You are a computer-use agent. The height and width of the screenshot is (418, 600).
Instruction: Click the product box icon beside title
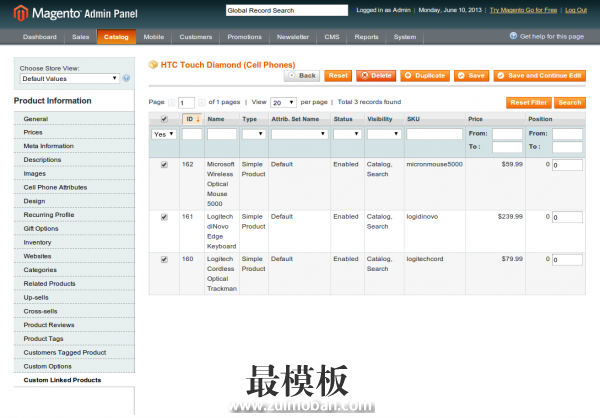click(153, 65)
